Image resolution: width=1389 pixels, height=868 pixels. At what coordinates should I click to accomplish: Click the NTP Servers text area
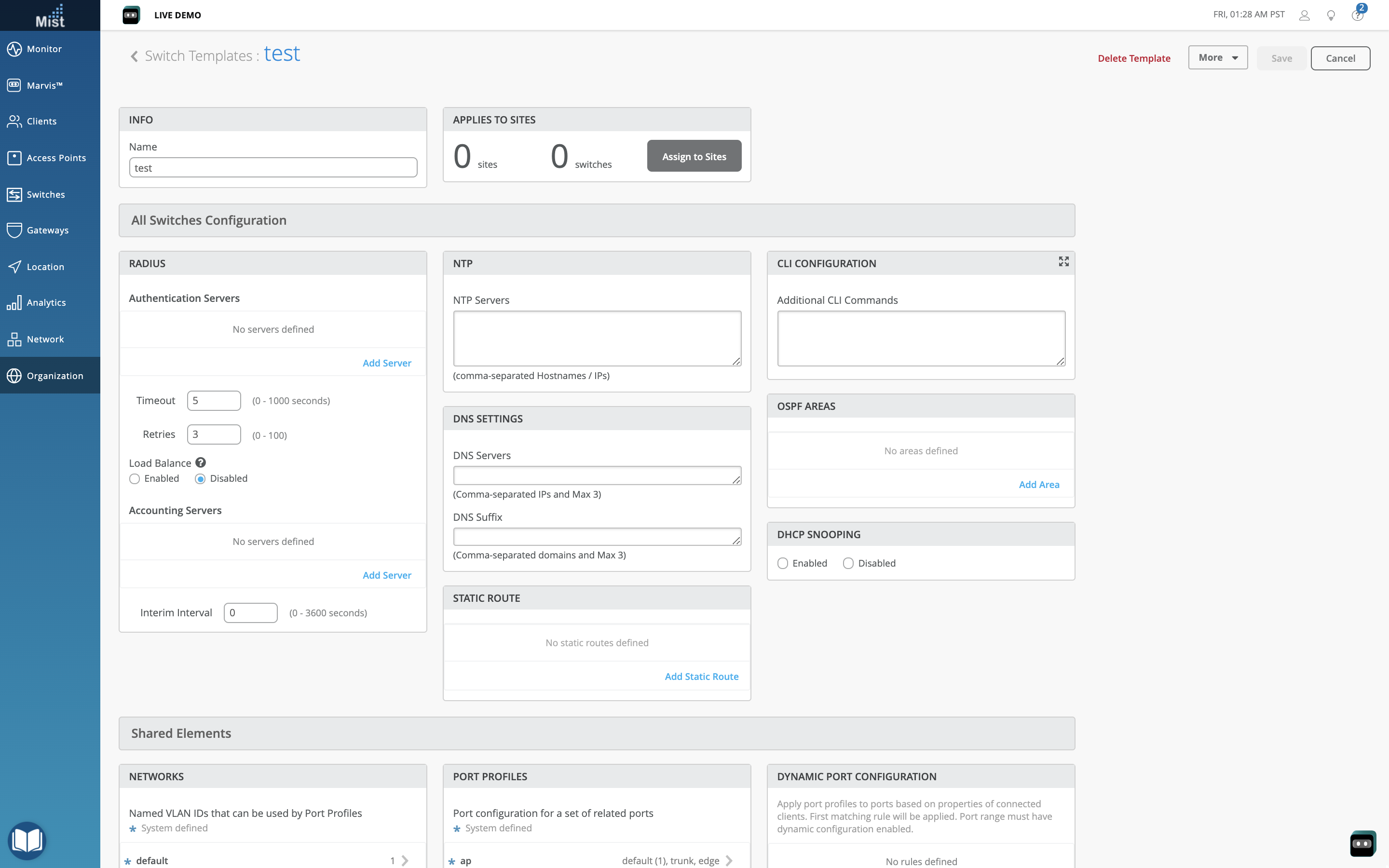(x=596, y=338)
